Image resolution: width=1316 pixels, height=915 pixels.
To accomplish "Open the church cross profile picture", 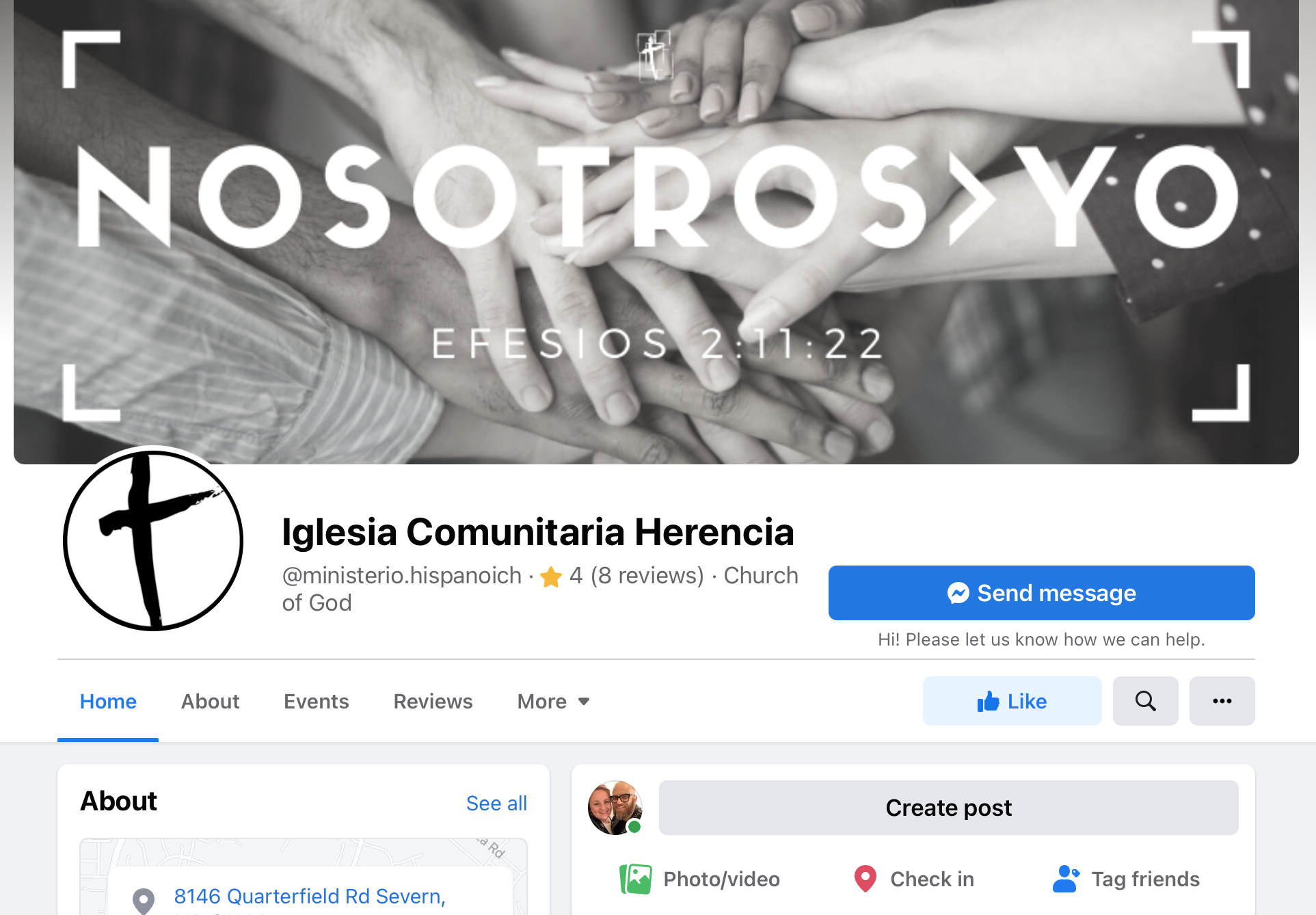I will pos(153,540).
